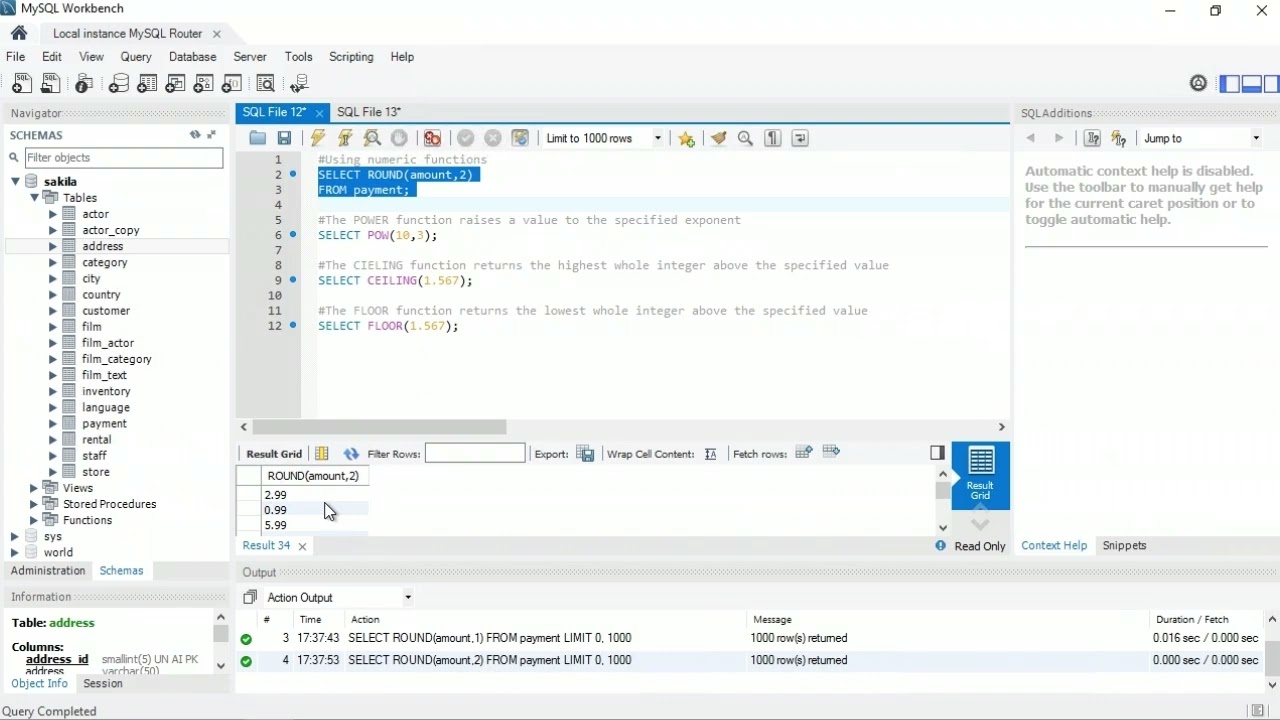
Task: Collapse the Tables node
Action: pyautogui.click(x=34, y=197)
